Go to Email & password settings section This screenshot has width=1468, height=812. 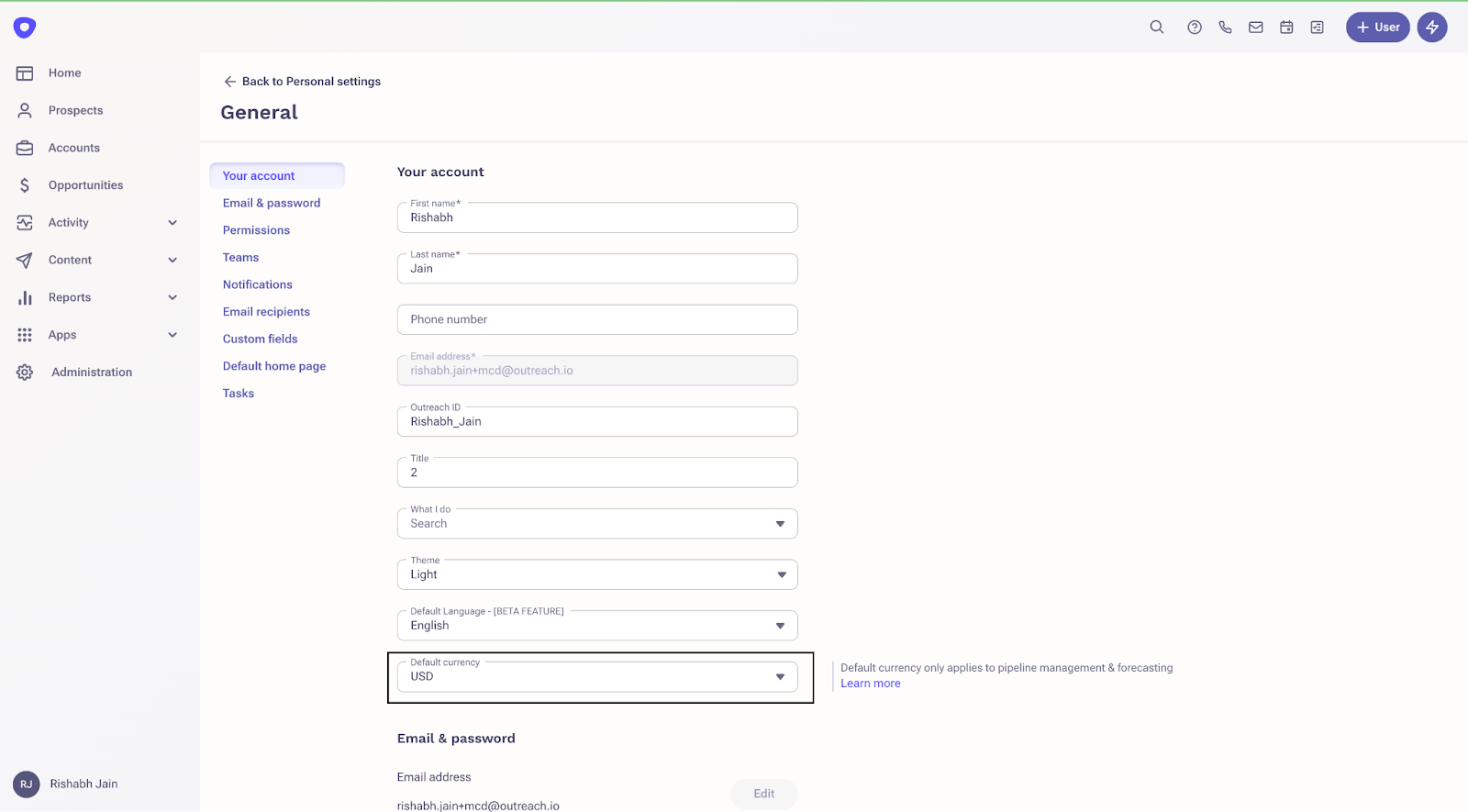[x=272, y=204]
